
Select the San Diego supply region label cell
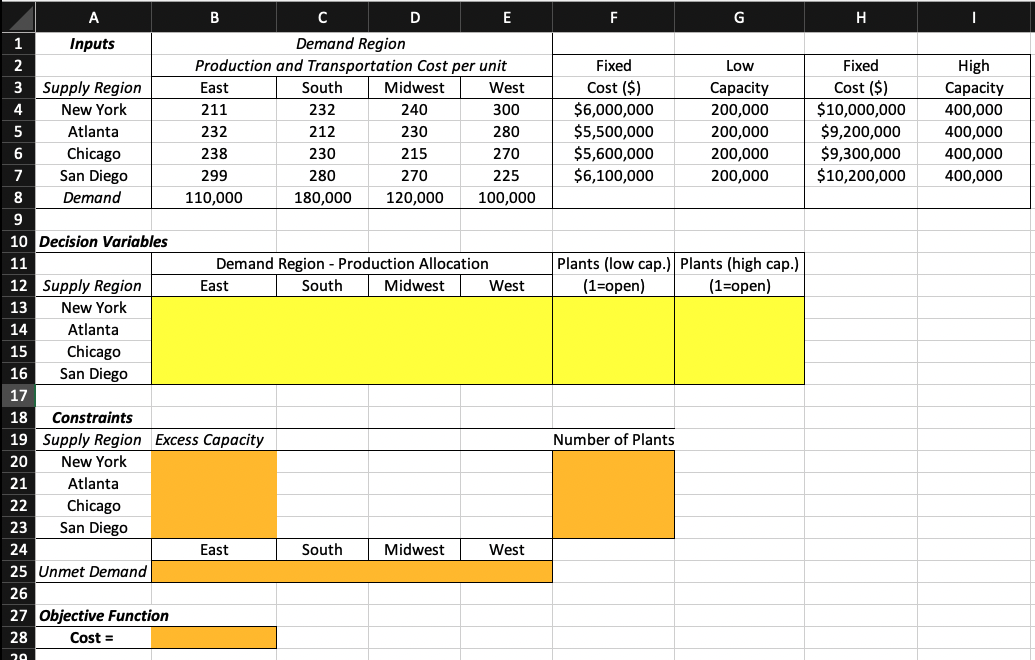(x=93, y=175)
